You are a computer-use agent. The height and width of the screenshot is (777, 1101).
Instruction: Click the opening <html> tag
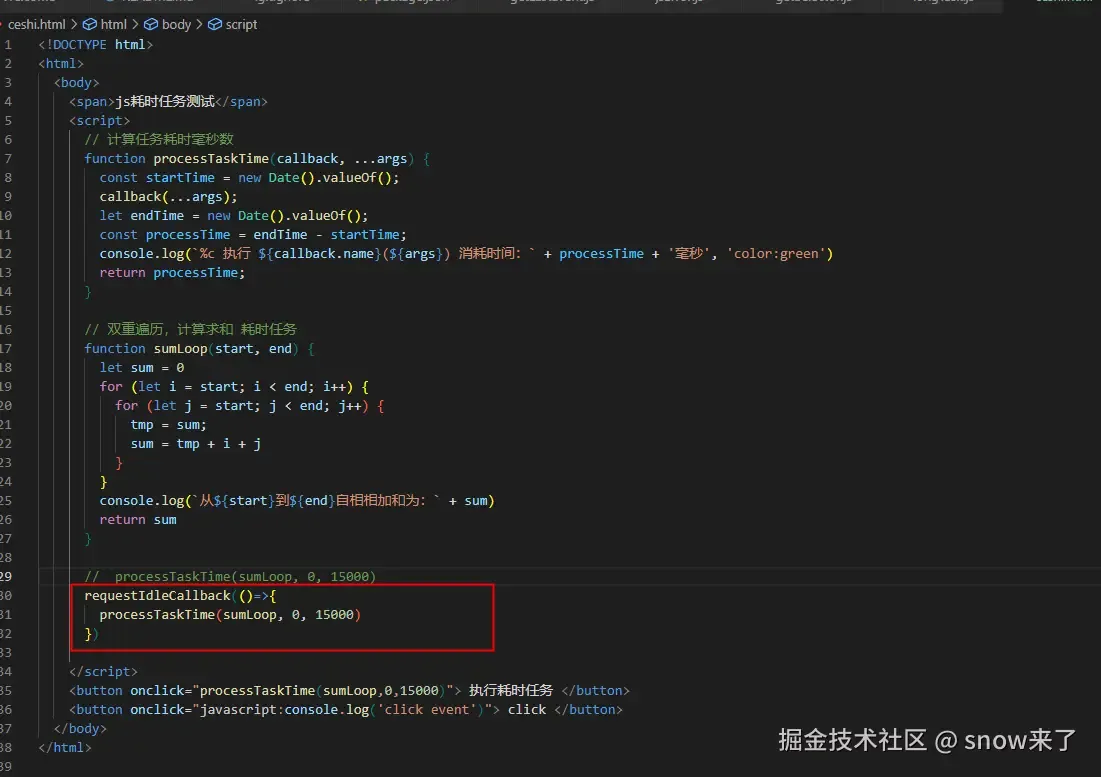click(61, 64)
